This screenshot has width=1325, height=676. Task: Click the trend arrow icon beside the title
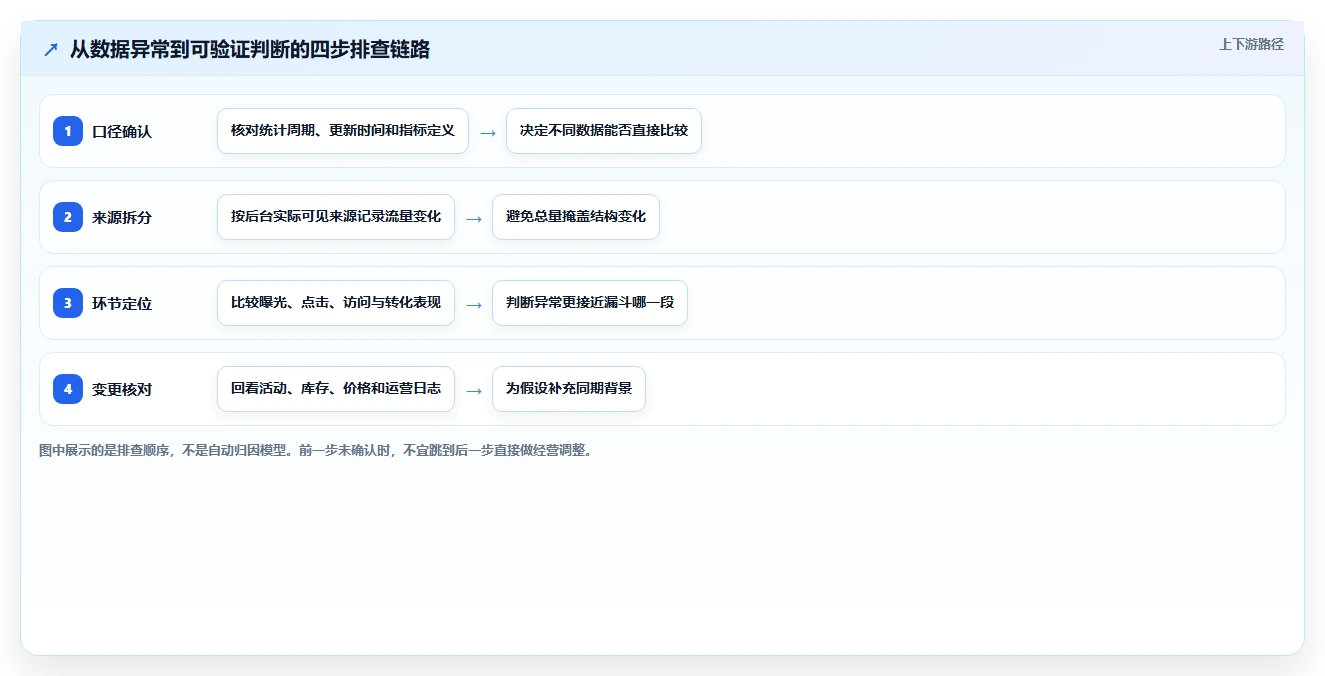(51, 50)
